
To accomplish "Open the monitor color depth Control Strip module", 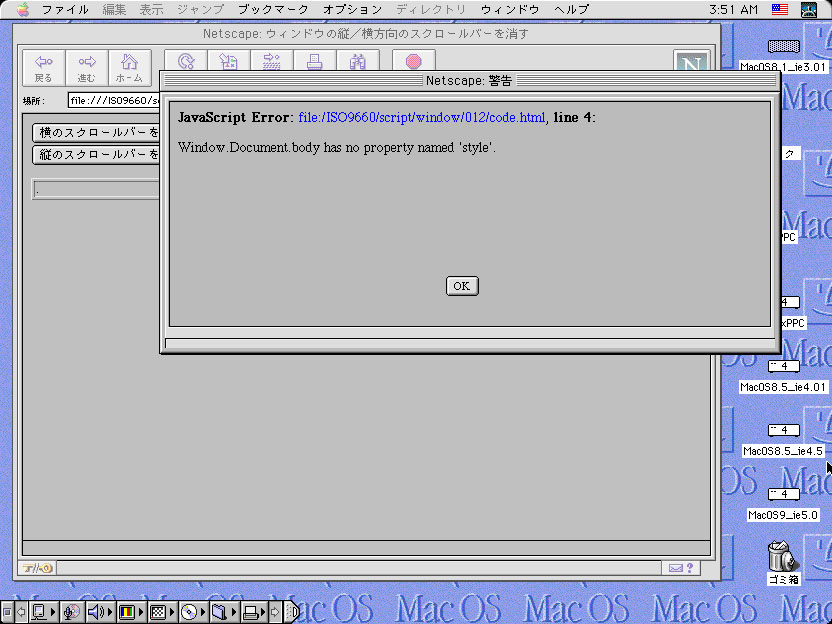I will point(131,612).
